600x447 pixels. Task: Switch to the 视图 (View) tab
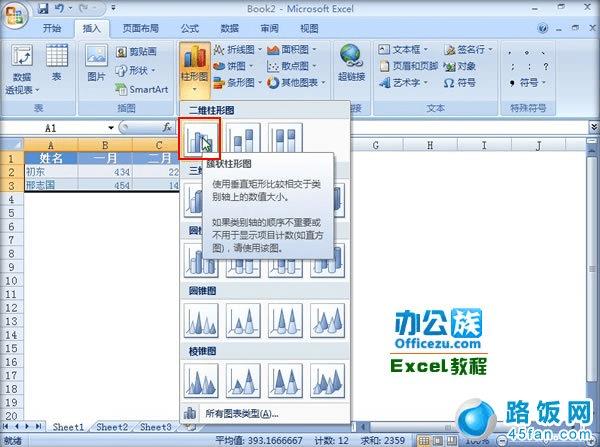(x=309, y=28)
